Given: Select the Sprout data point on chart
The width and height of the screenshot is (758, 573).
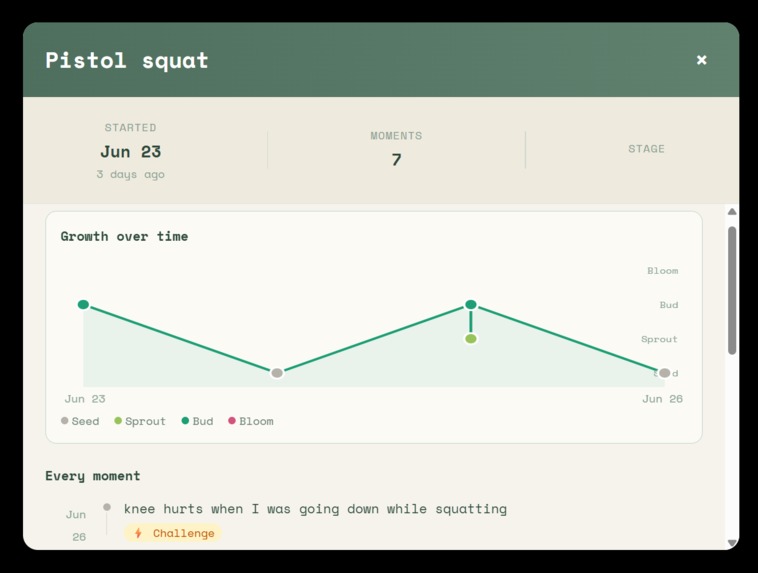Looking at the screenshot, I should point(471,338).
